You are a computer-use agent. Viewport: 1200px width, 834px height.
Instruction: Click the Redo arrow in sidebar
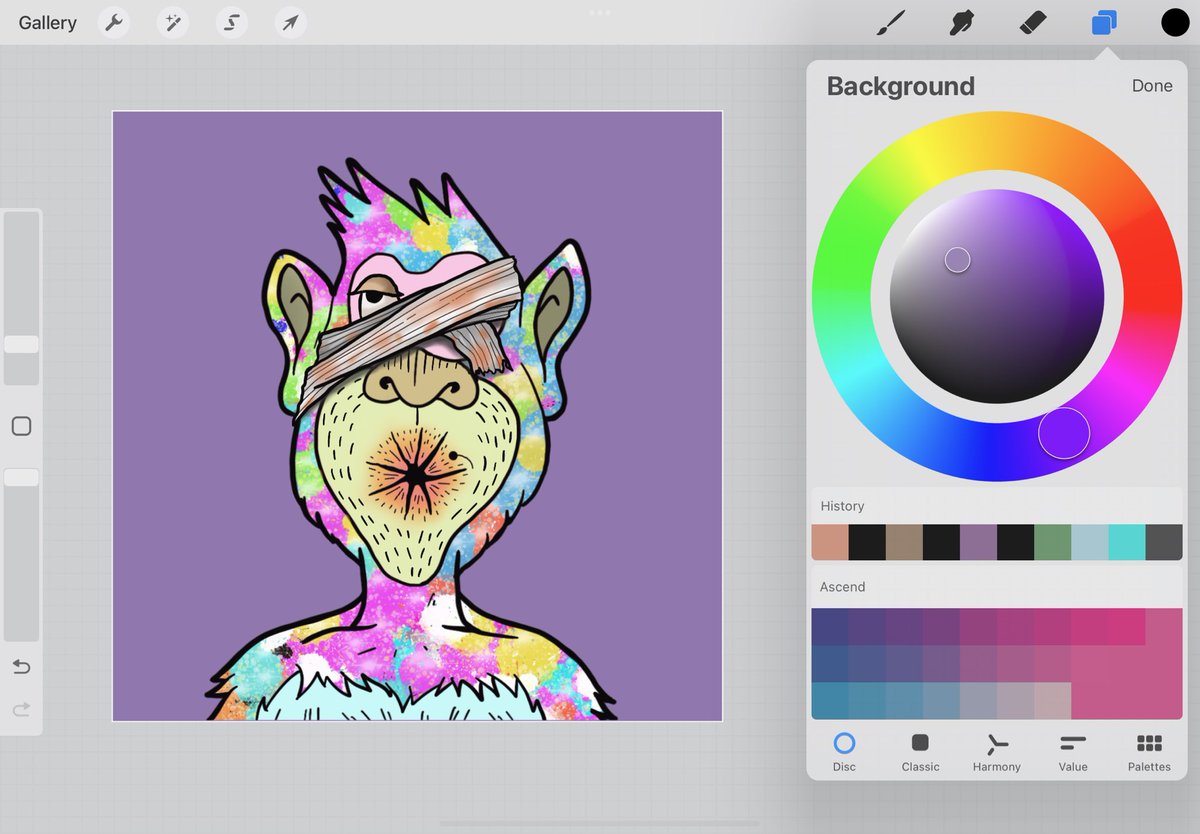click(21, 710)
